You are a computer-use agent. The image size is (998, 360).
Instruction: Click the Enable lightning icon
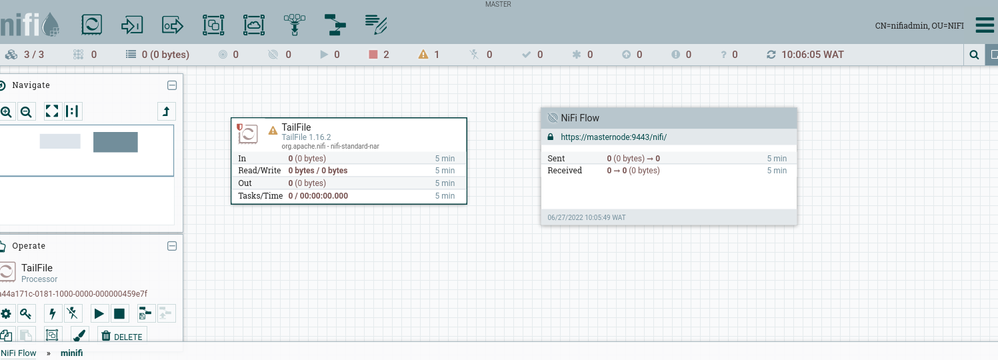pos(53,314)
